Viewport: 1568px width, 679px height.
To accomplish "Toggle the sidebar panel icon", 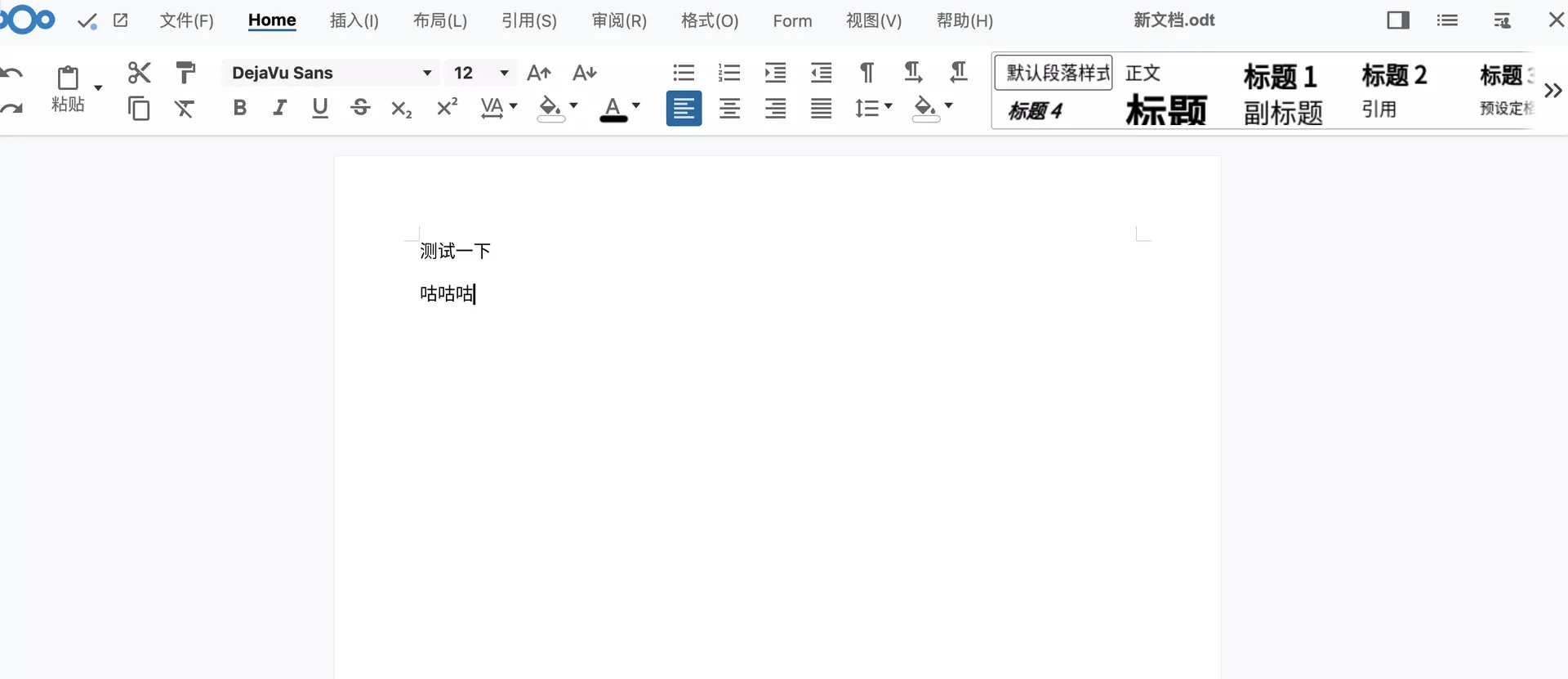I will coord(1398,20).
